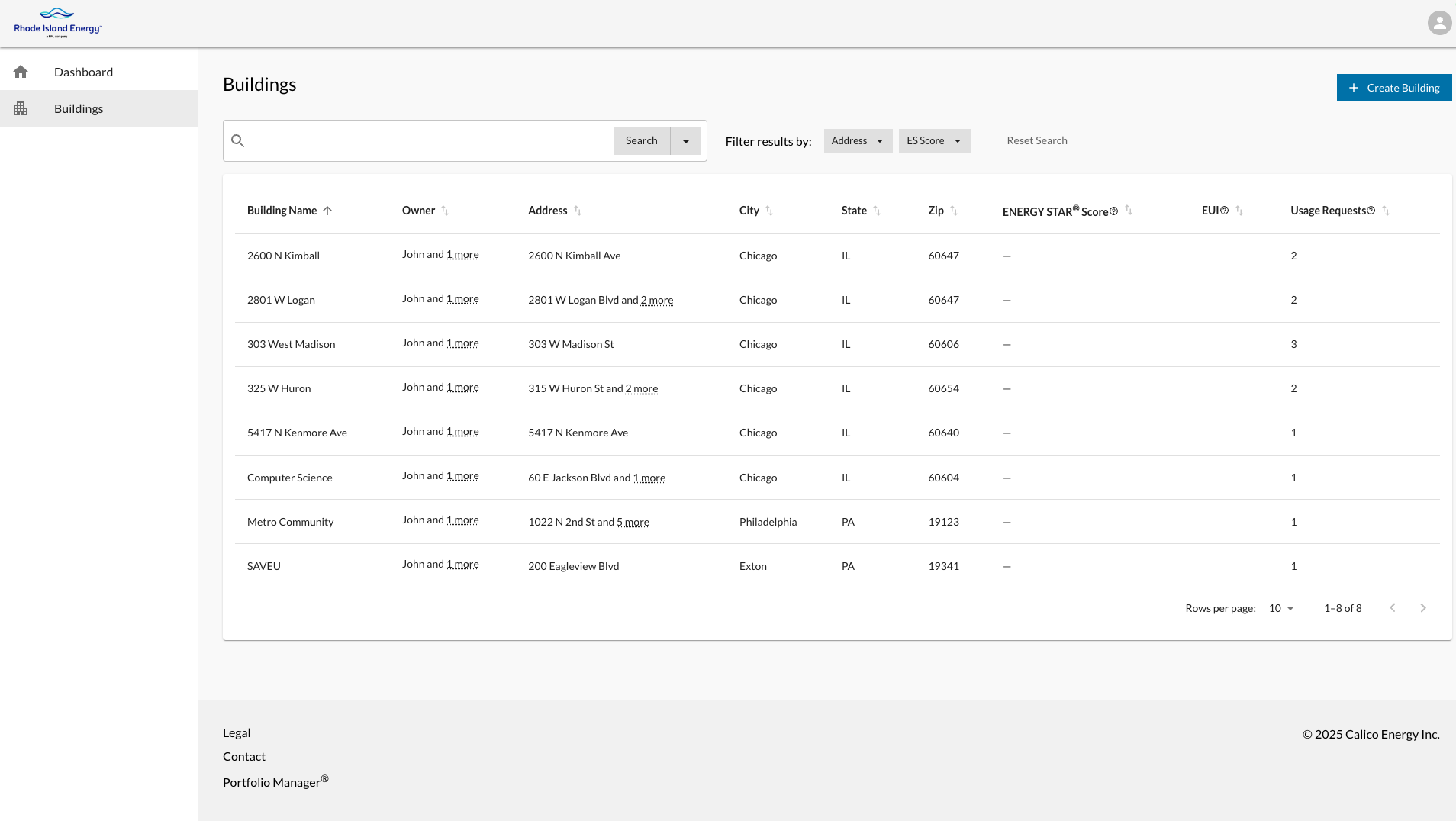Open Dashboard in the sidebar
Image resolution: width=1456 pixels, height=821 pixels.
(83, 72)
